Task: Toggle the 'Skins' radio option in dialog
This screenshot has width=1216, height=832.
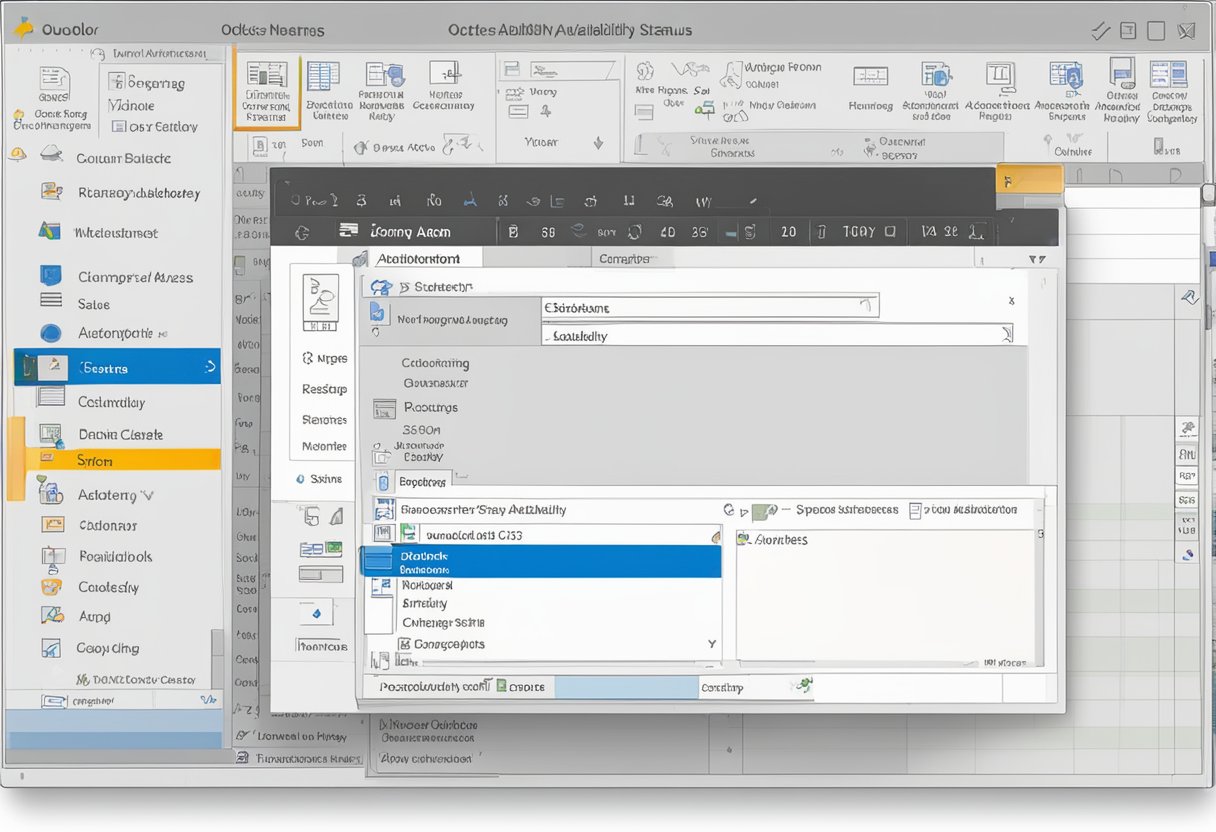Action: click(x=300, y=480)
